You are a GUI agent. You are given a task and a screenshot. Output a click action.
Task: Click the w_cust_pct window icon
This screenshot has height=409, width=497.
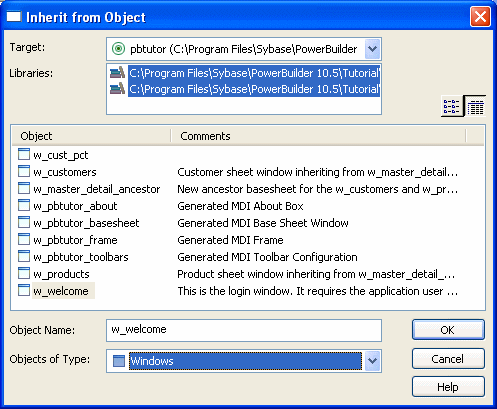tap(24, 154)
